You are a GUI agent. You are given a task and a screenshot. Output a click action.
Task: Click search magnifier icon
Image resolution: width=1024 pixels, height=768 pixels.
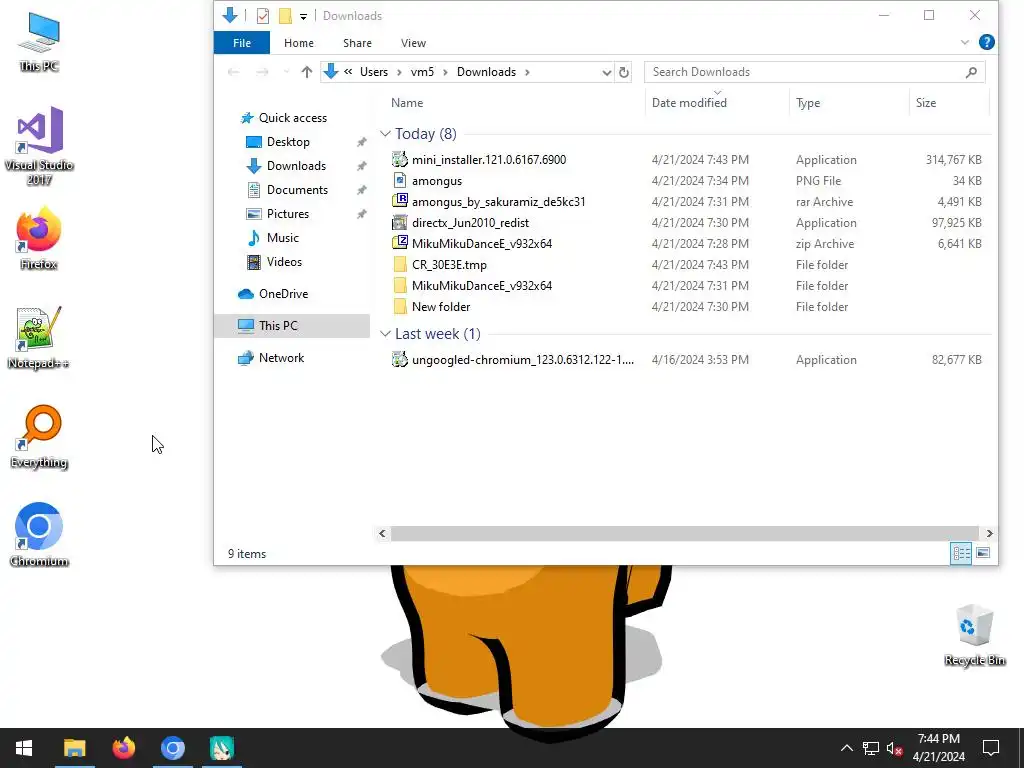pos(971,72)
